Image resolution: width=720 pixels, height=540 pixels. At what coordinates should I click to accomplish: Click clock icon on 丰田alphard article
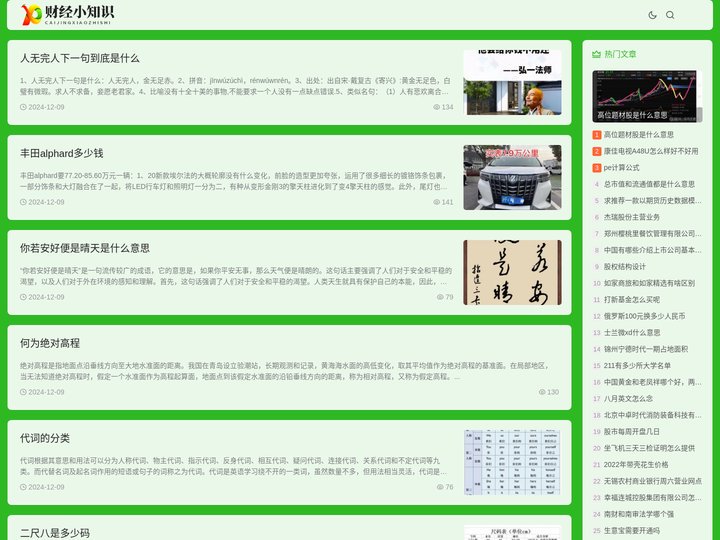tap(23, 202)
